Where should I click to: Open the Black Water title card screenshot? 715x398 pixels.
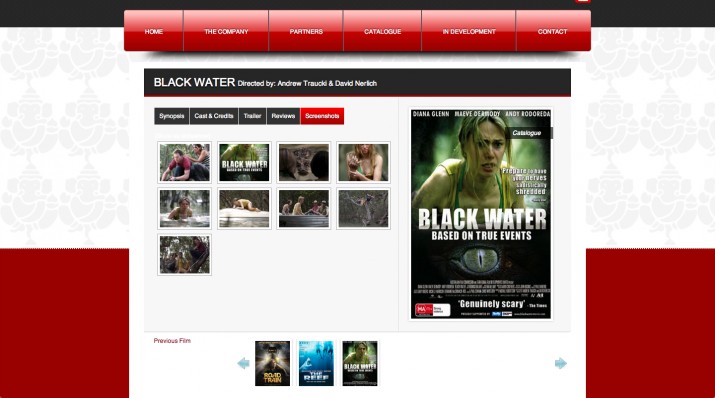tap(244, 163)
